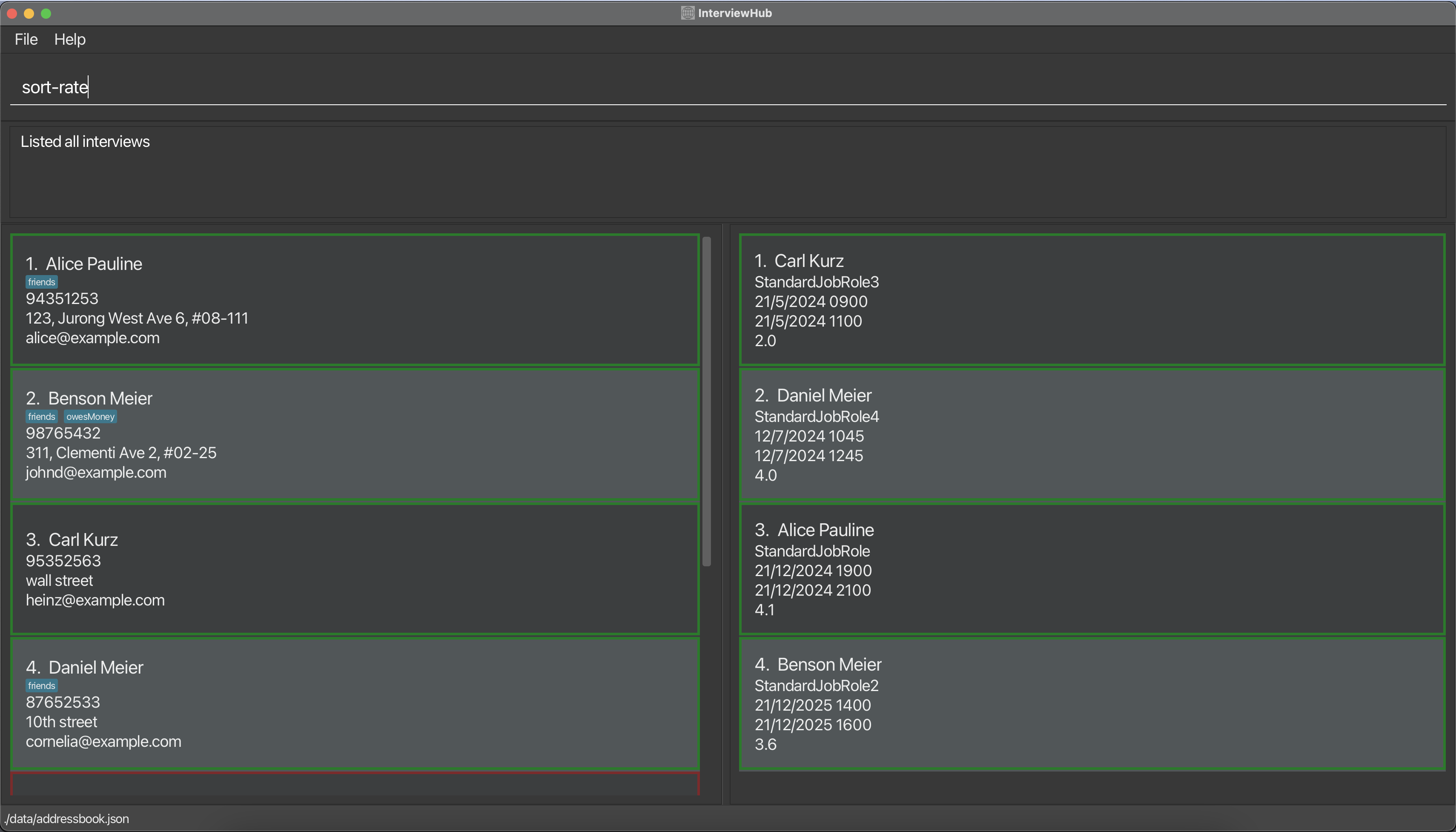Select Alice Pauline interview card title
This screenshot has height=832, width=1456.
tap(825, 530)
